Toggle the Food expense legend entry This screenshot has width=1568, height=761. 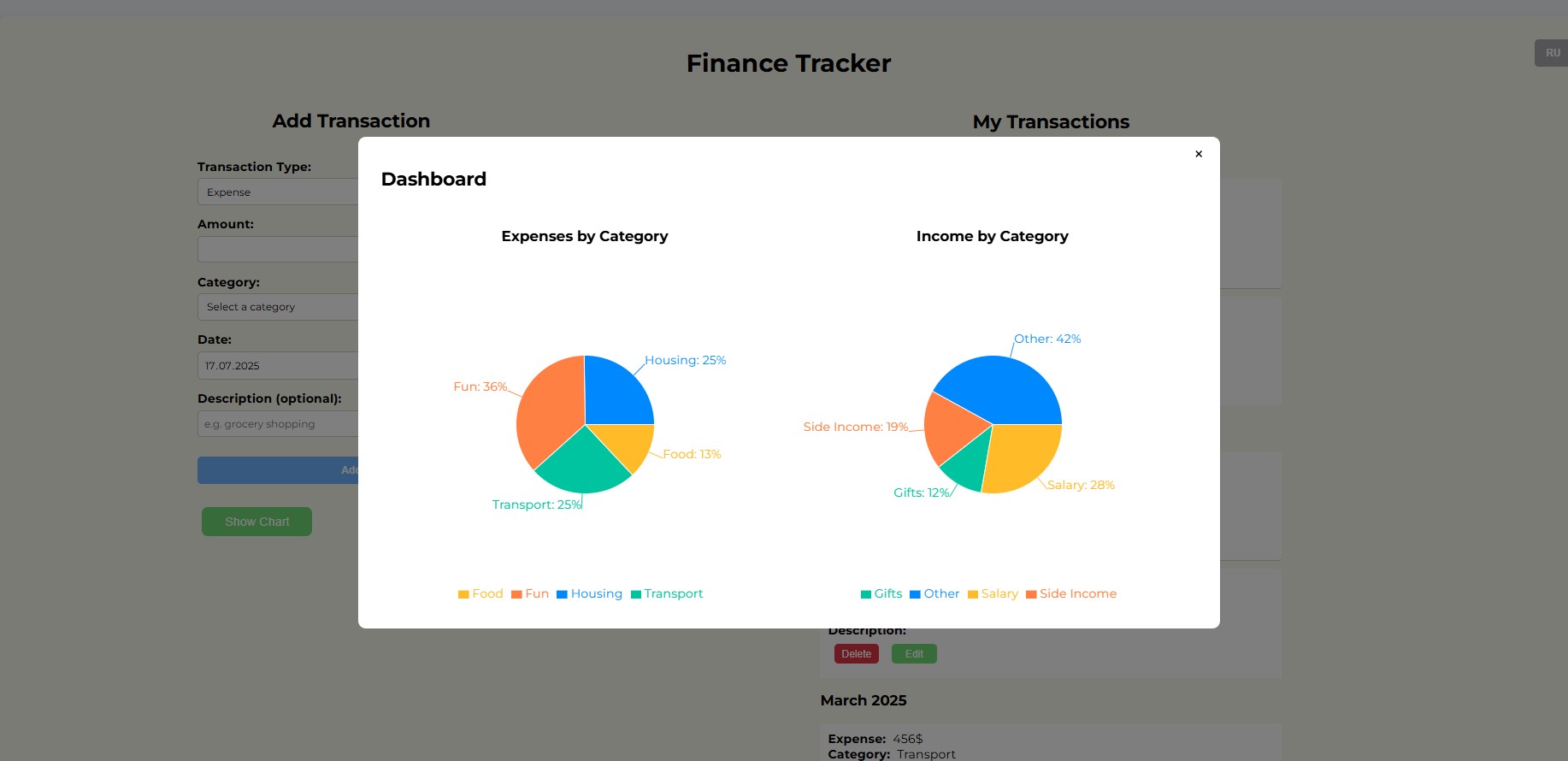pyautogui.click(x=480, y=593)
